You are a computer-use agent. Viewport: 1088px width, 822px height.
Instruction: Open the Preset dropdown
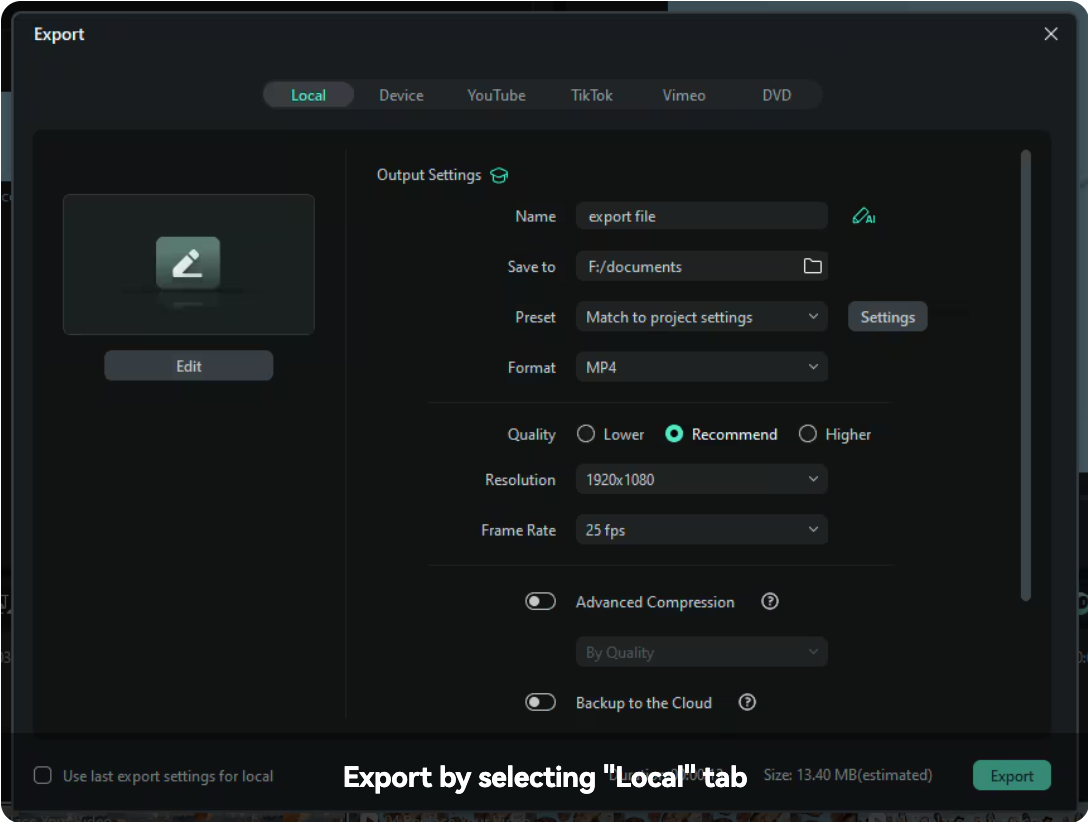pos(701,317)
